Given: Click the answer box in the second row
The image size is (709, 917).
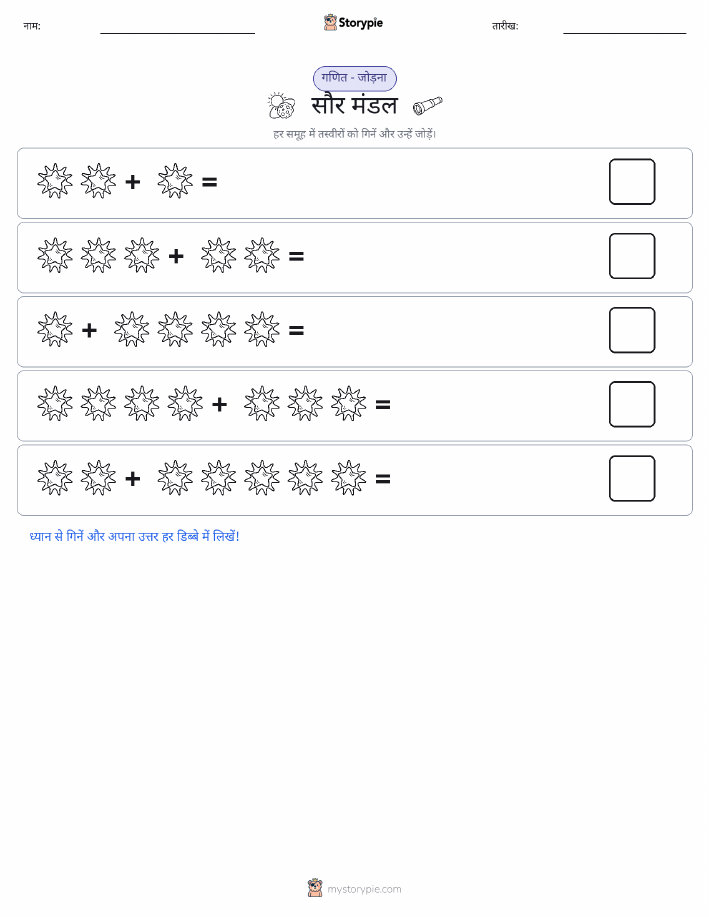Looking at the screenshot, I should [x=632, y=256].
